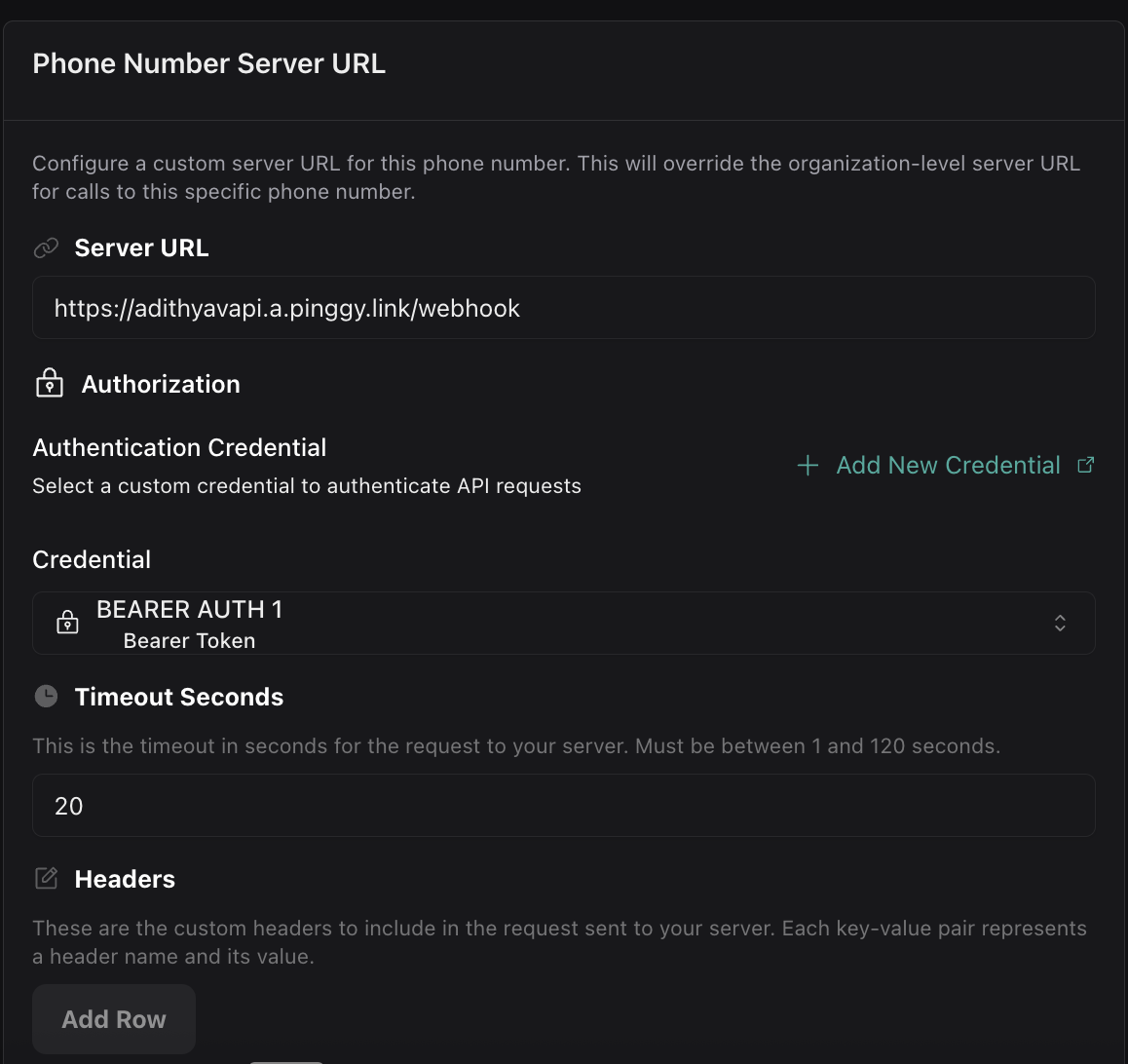Viewport: 1128px width, 1064px height.
Task: Click the chevron icon in the Credential field
Action: pos(1060,623)
